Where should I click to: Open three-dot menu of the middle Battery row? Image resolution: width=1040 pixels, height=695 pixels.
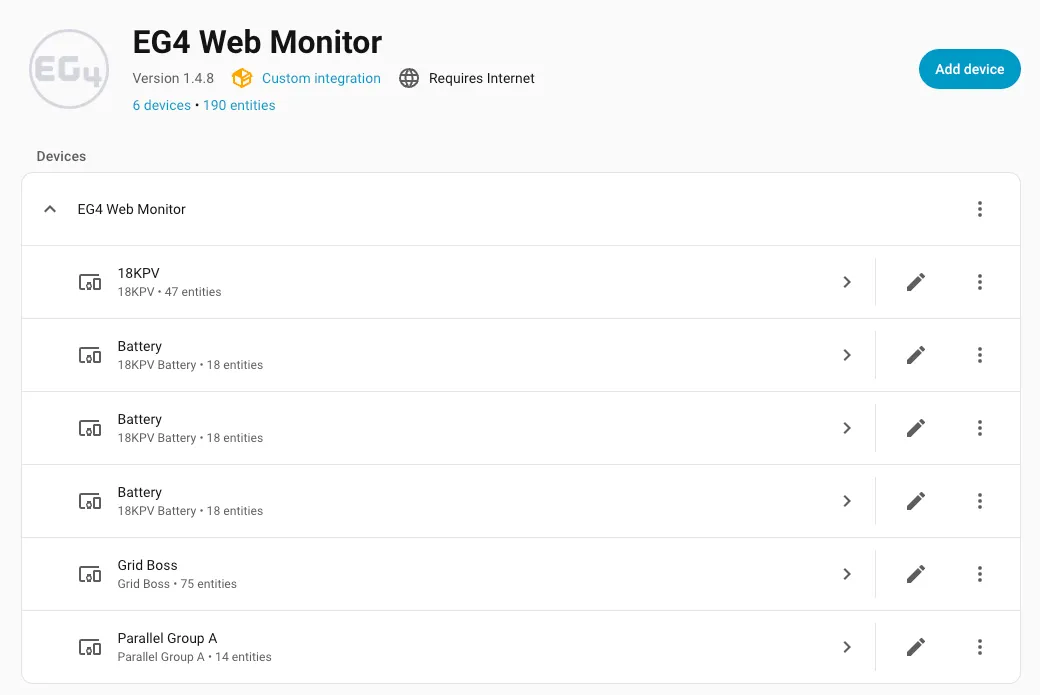980,428
